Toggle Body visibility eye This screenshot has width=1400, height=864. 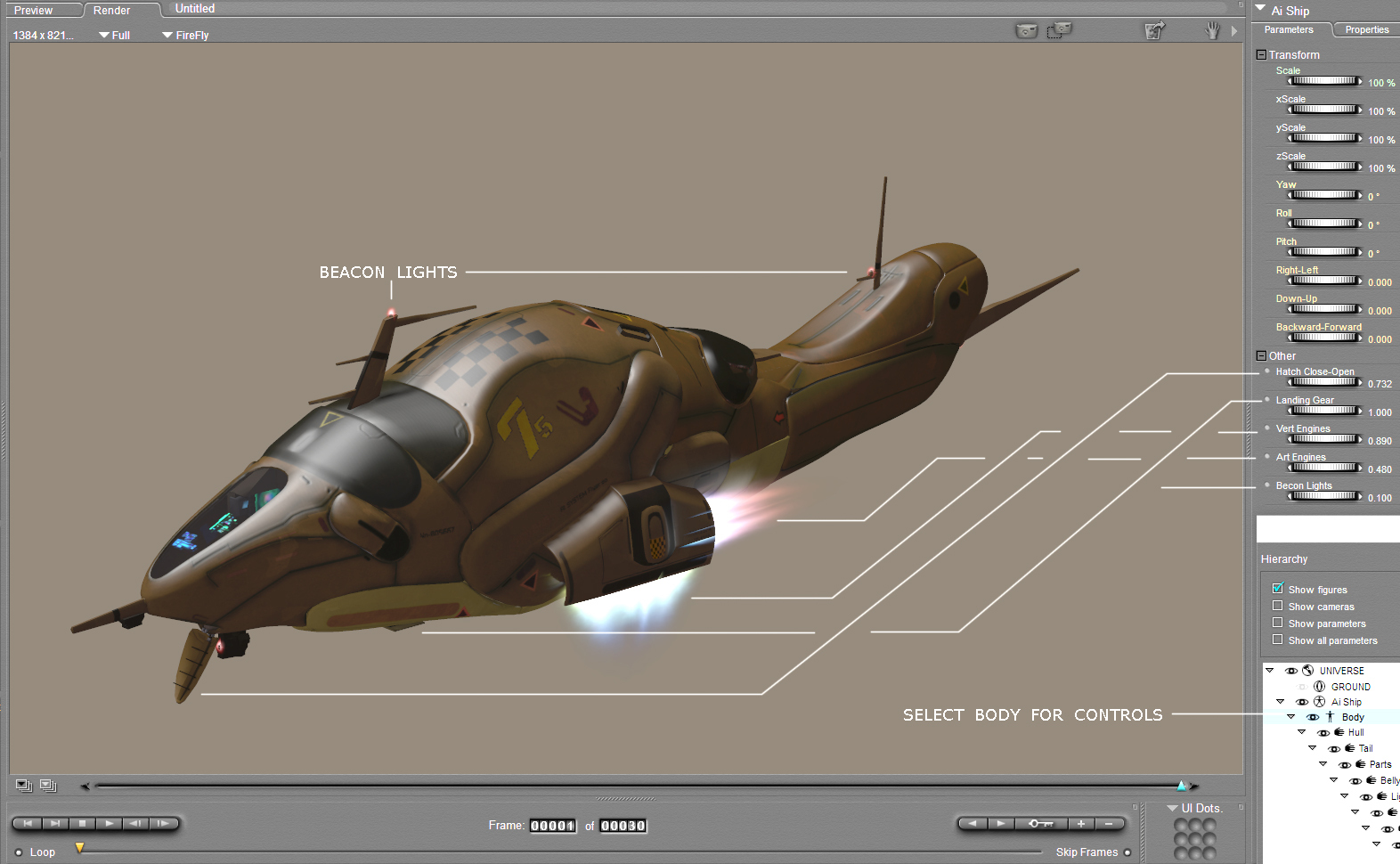coord(1313,717)
